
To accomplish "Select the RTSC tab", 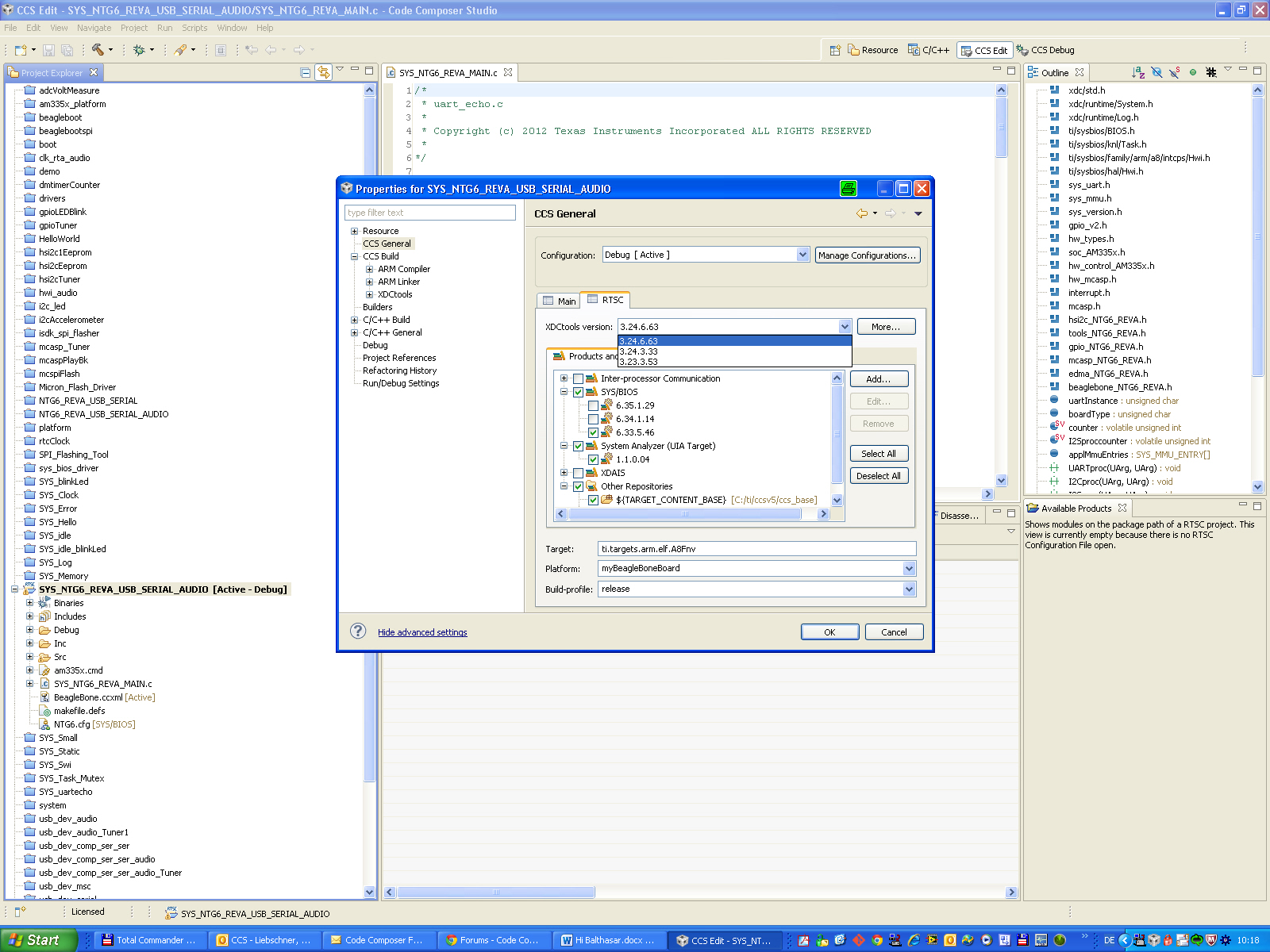I will point(605,300).
